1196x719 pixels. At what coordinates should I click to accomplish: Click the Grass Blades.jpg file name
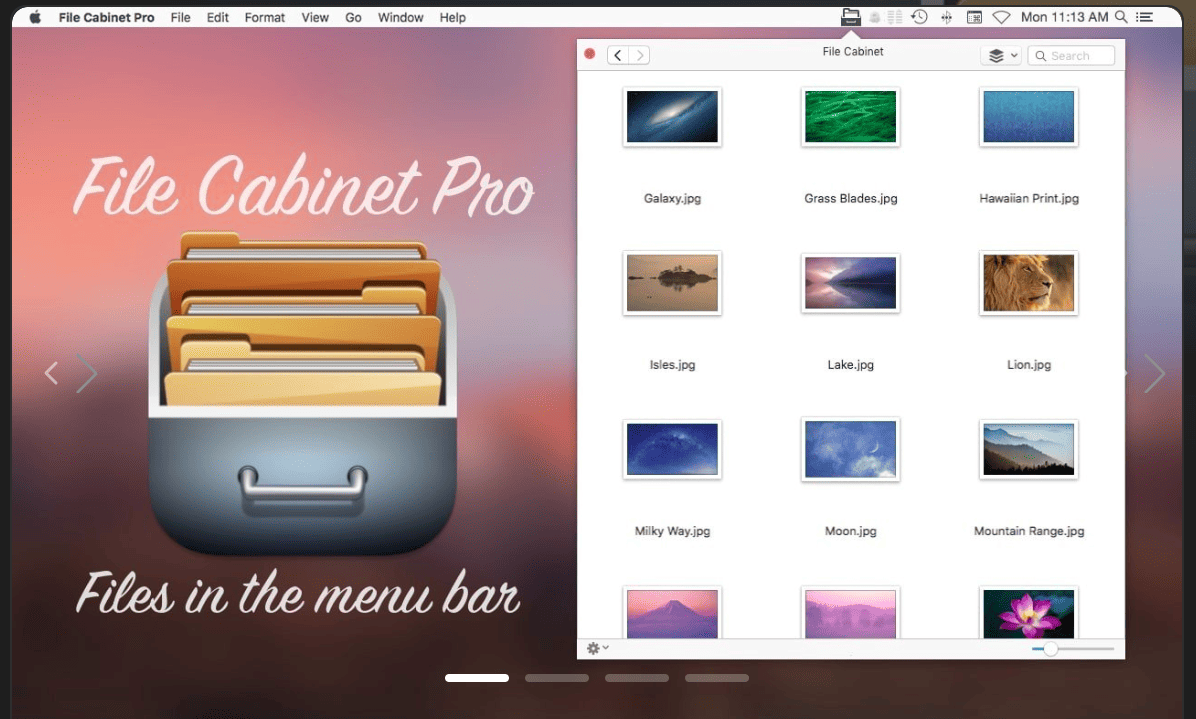(x=850, y=198)
